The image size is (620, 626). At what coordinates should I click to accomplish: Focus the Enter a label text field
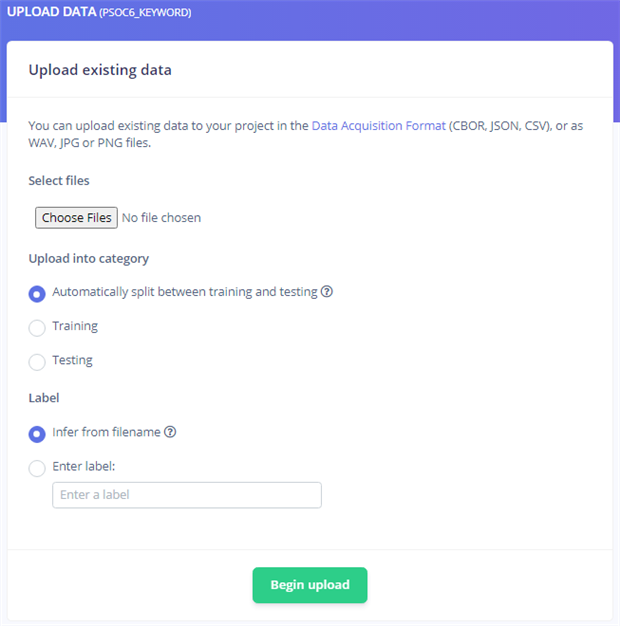[186, 495]
